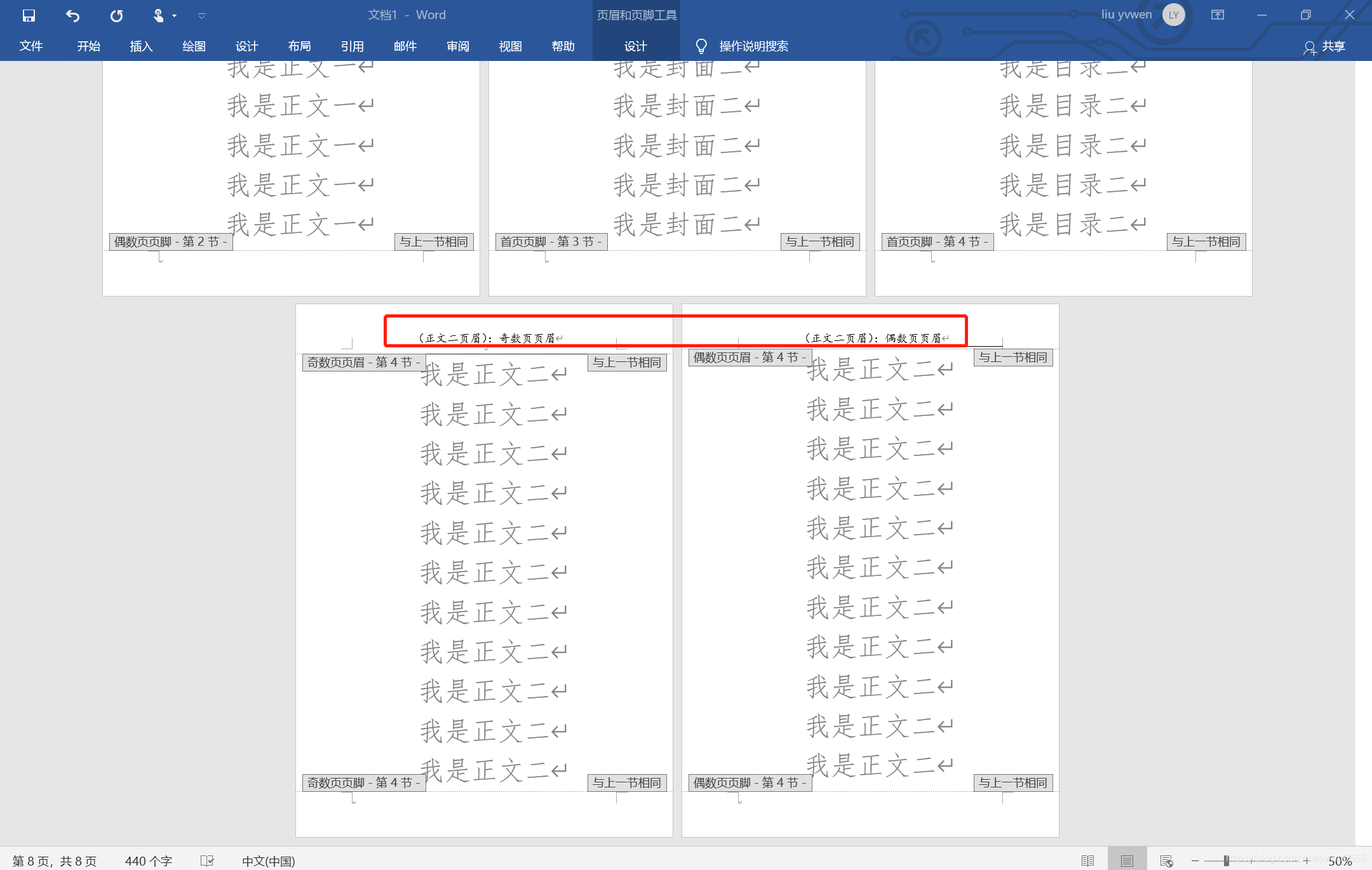Open the zoom level 50% dialog

[1340, 861]
